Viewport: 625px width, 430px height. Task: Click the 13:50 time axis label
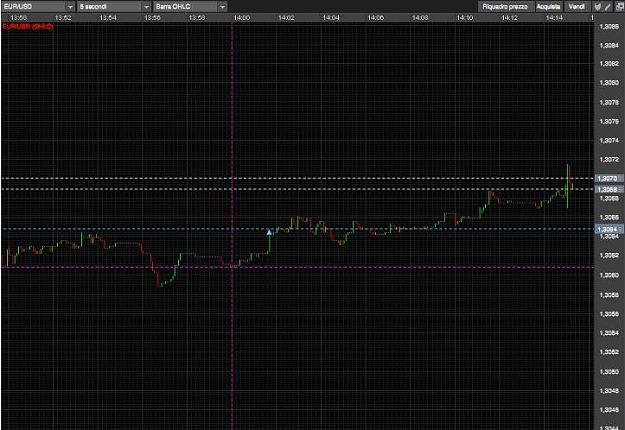tap(19, 18)
